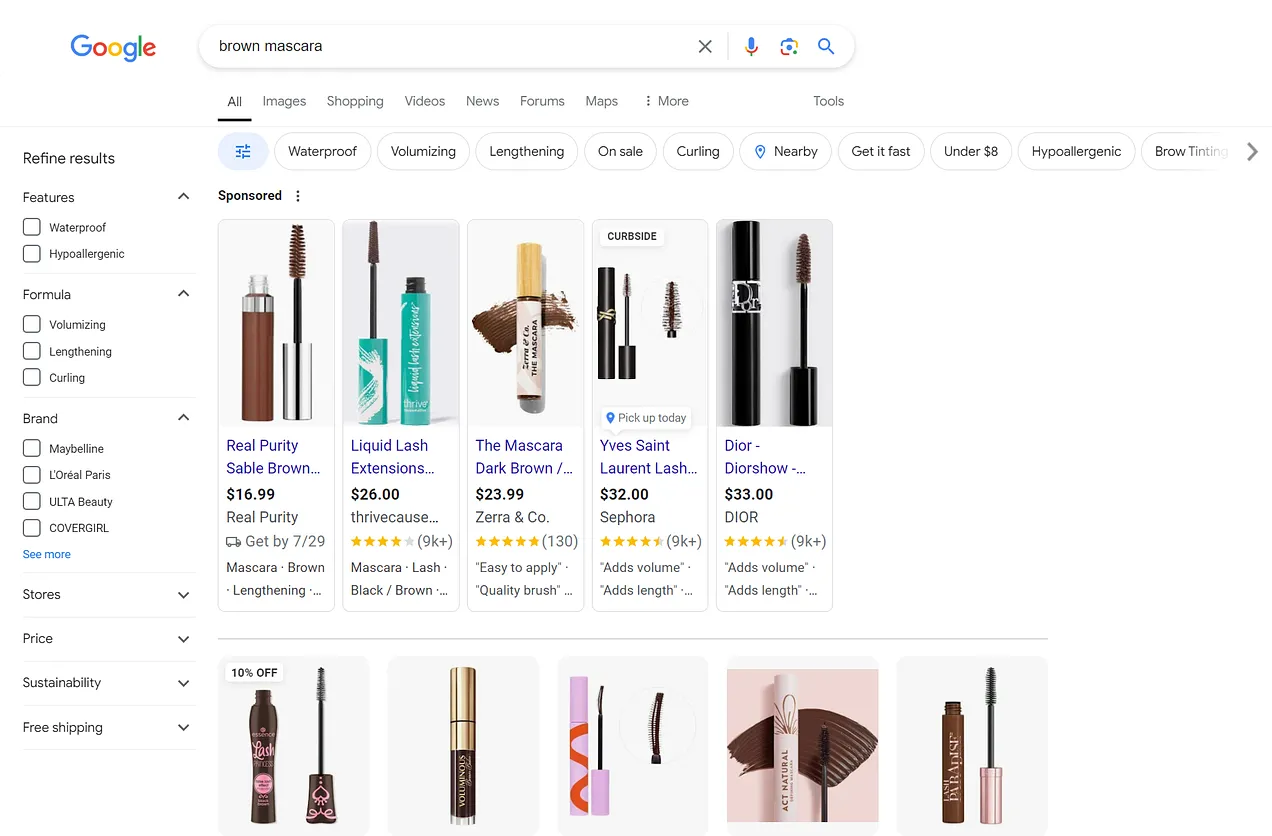The height and width of the screenshot is (836, 1272).
Task: Click star rating of Sephora YSL listing
Action: click(x=632, y=541)
